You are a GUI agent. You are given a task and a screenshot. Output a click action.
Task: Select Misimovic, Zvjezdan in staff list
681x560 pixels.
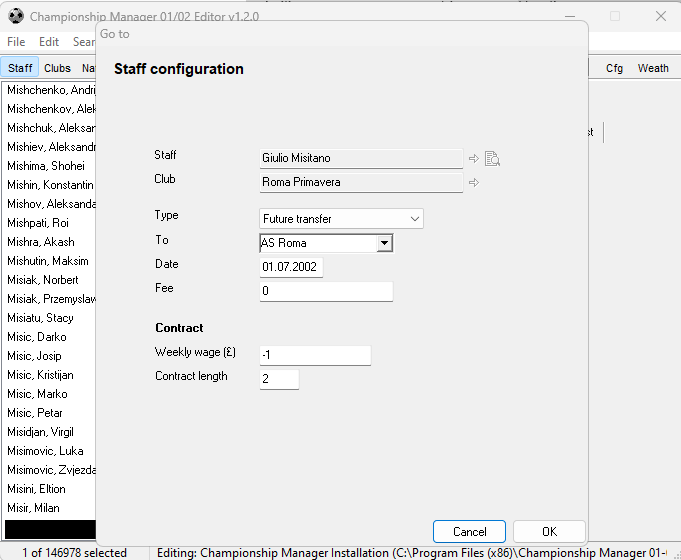click(50, 470)
